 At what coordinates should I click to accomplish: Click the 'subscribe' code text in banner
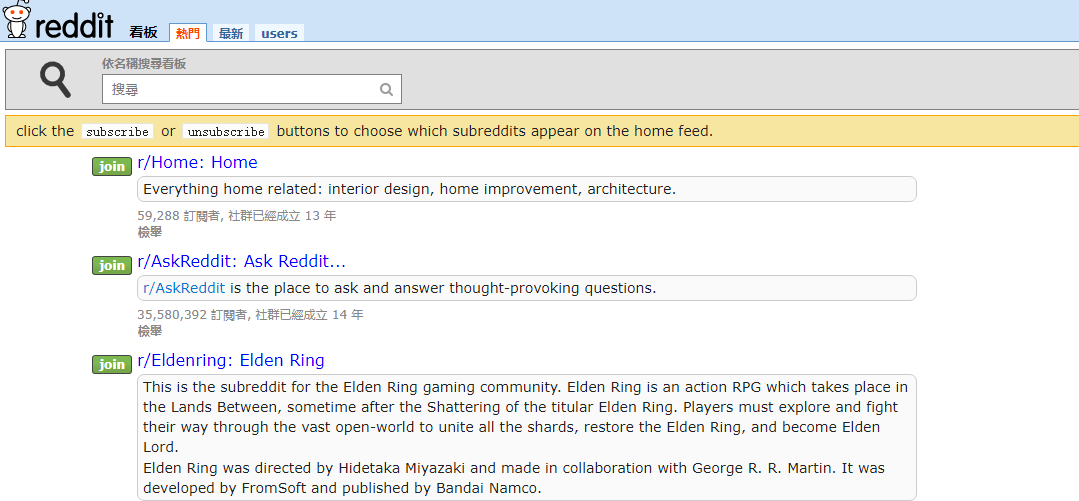(118, 131)
